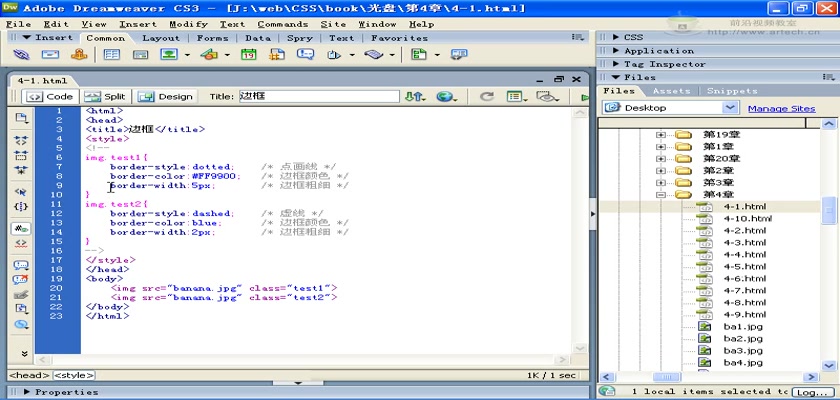The width and height of the screenshot is (840, 400).
Task: Open Images dropdown arrow in Insert bar
Action: tap(187, 55)
